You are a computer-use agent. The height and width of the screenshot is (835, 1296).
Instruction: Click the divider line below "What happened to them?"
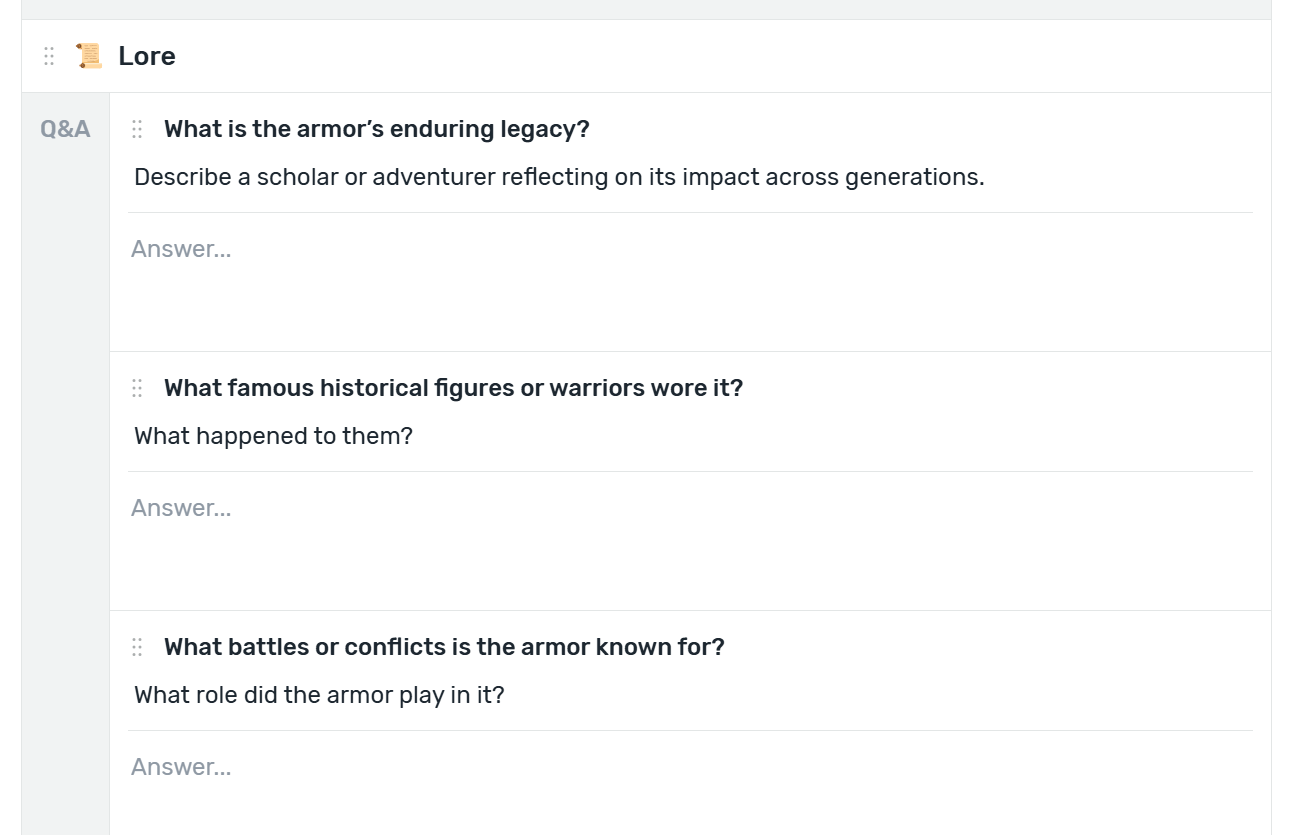click(x=690, y=471)
